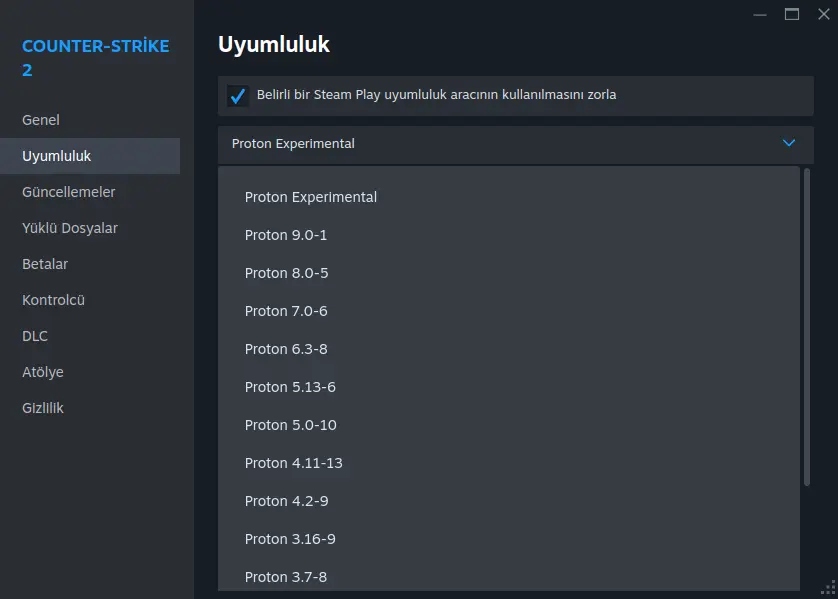Click the window resize grip icon
The image size is (838, 599).
(828, 588)
